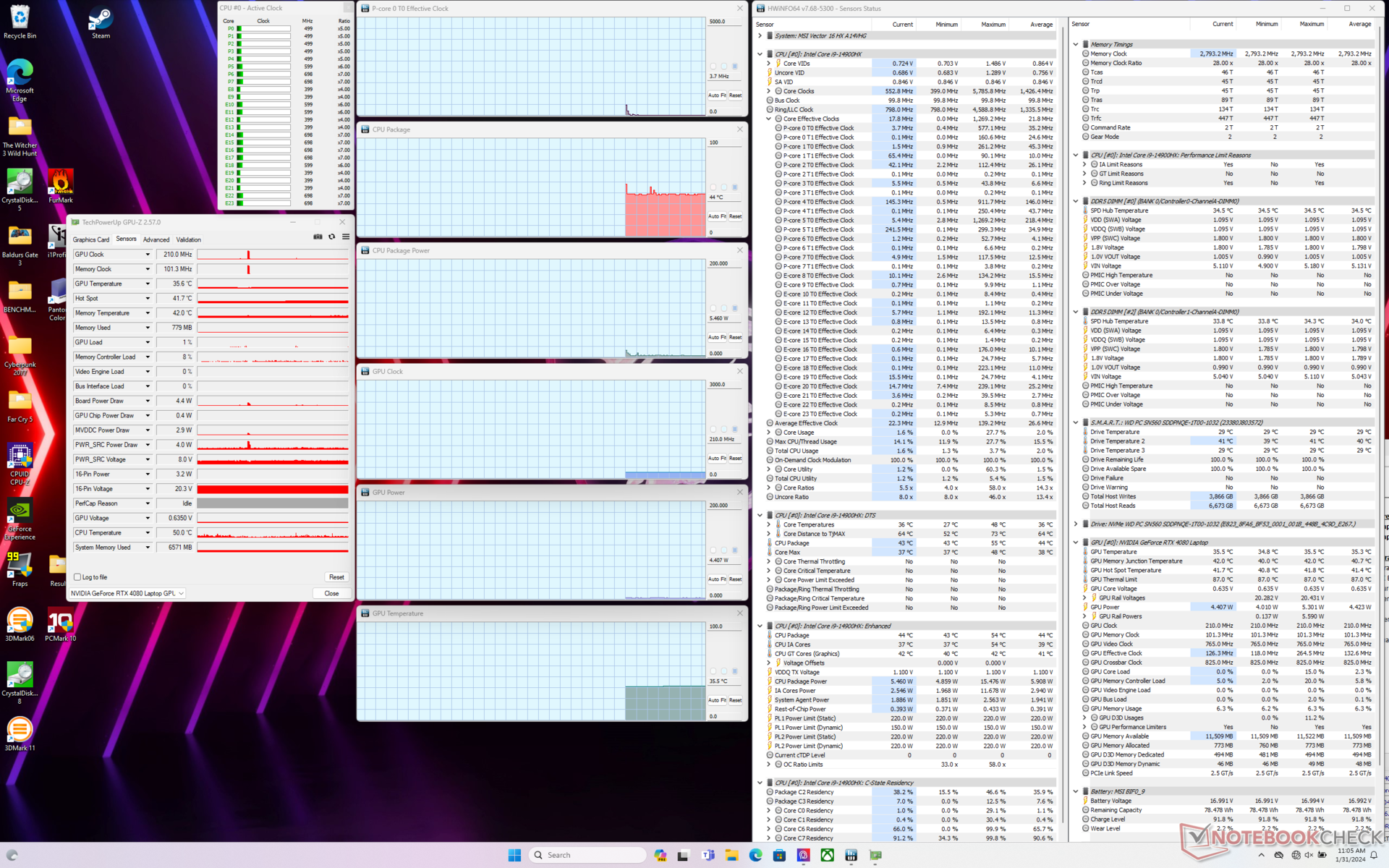Click the Reset button in GPU-Z
This screenshot has width=1389, height=868.
pyautogui.click(x=336, y=577)
